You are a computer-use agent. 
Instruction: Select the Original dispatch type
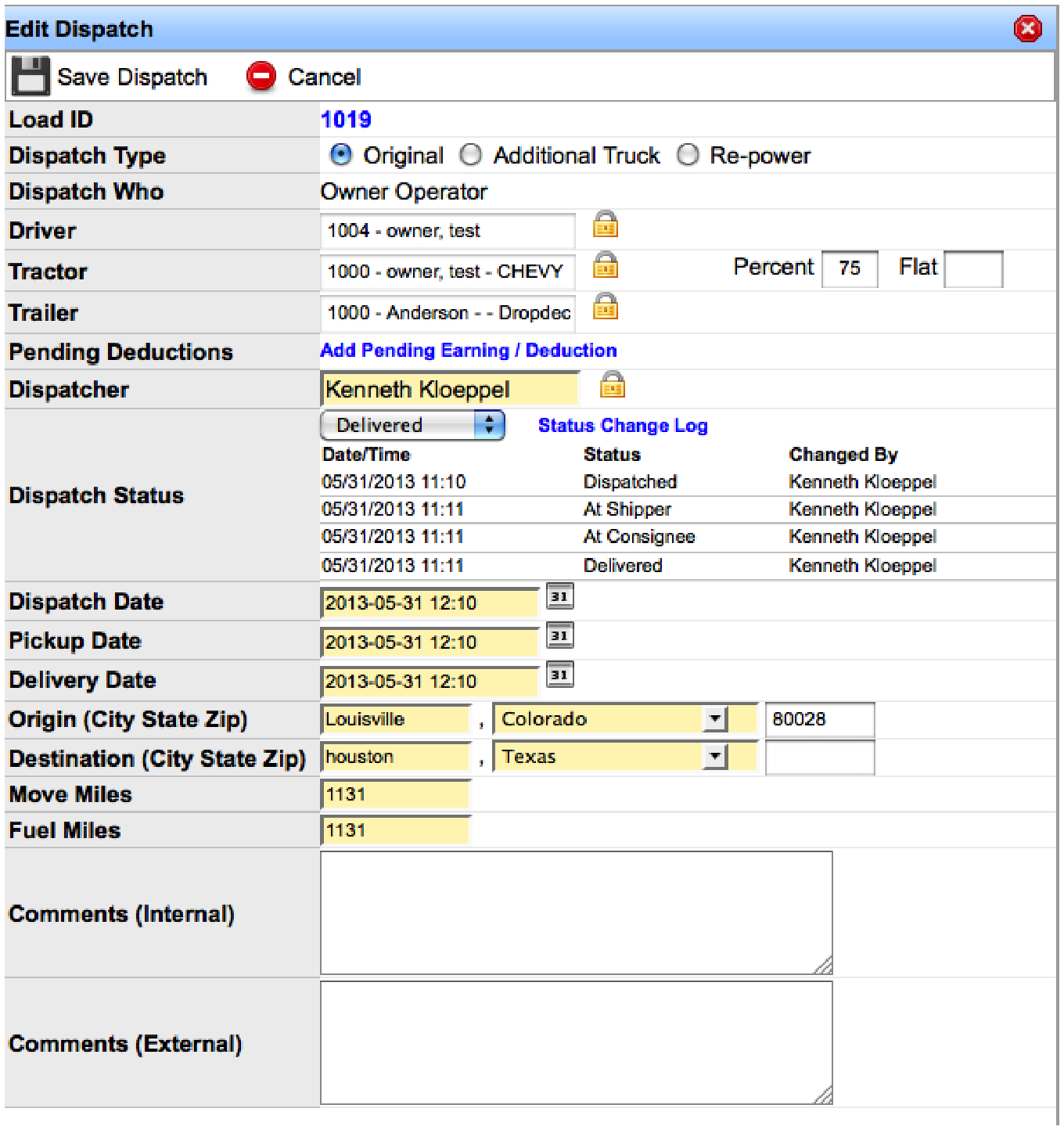(341, 155)
